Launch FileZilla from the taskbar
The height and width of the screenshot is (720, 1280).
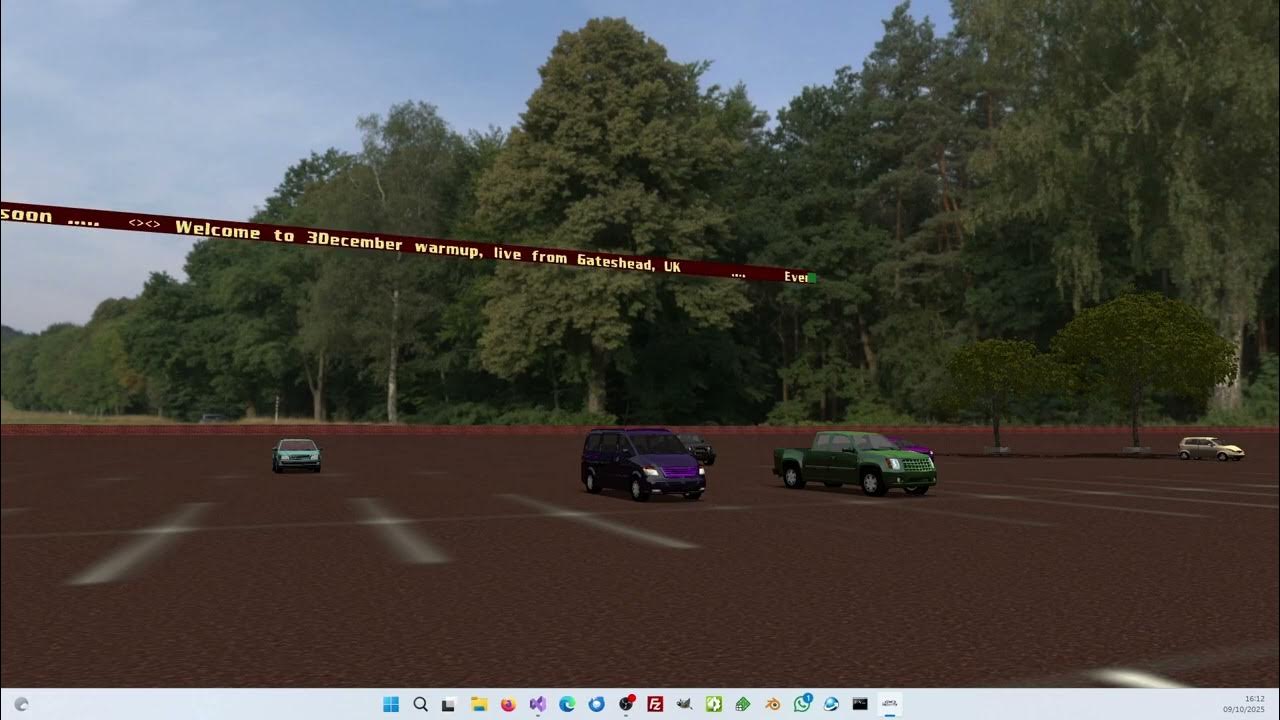click(655, 704)
